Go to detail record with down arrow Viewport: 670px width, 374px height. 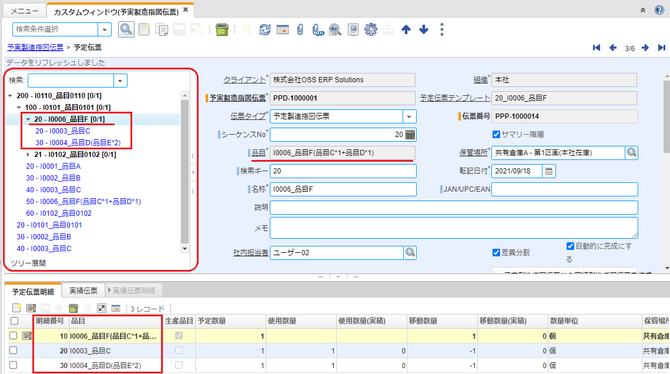click(423, 29)
